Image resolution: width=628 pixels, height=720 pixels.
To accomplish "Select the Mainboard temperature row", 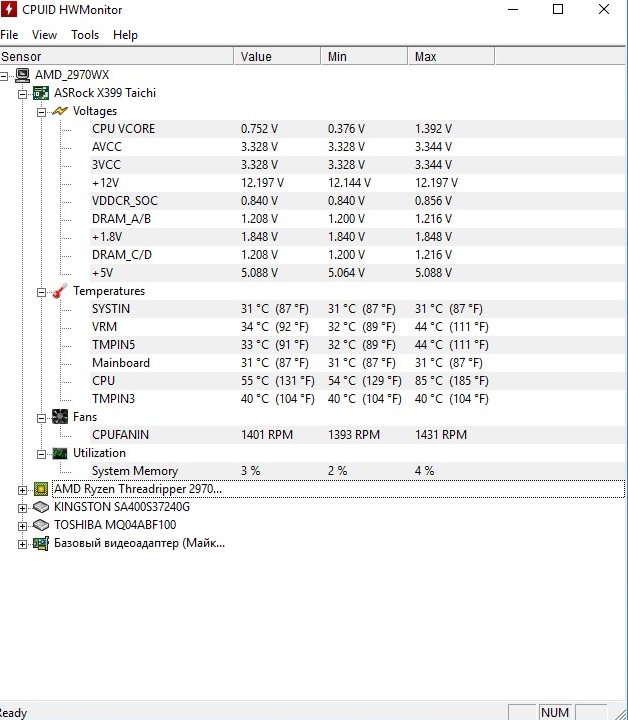I will 358,363.
